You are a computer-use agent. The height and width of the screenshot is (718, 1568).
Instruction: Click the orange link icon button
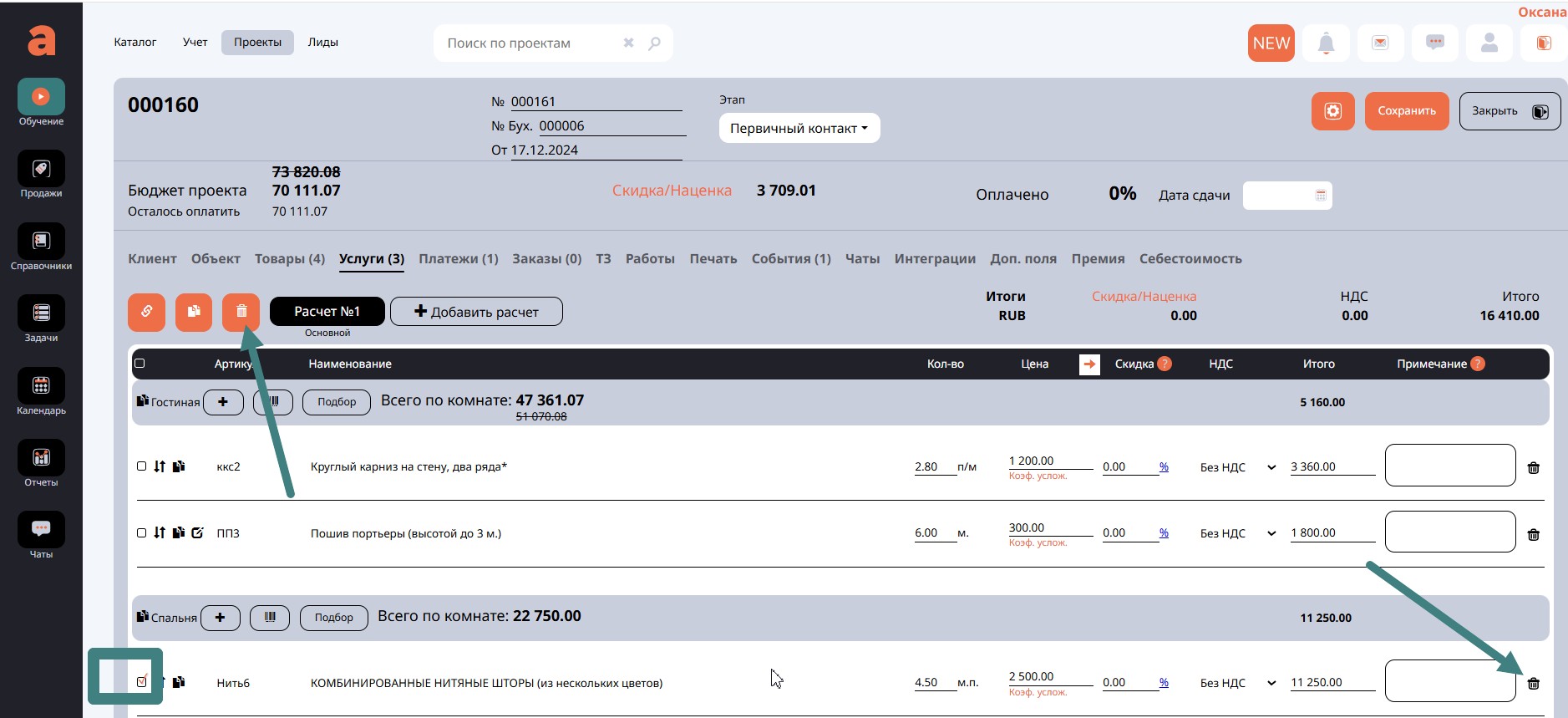(146, 312)
